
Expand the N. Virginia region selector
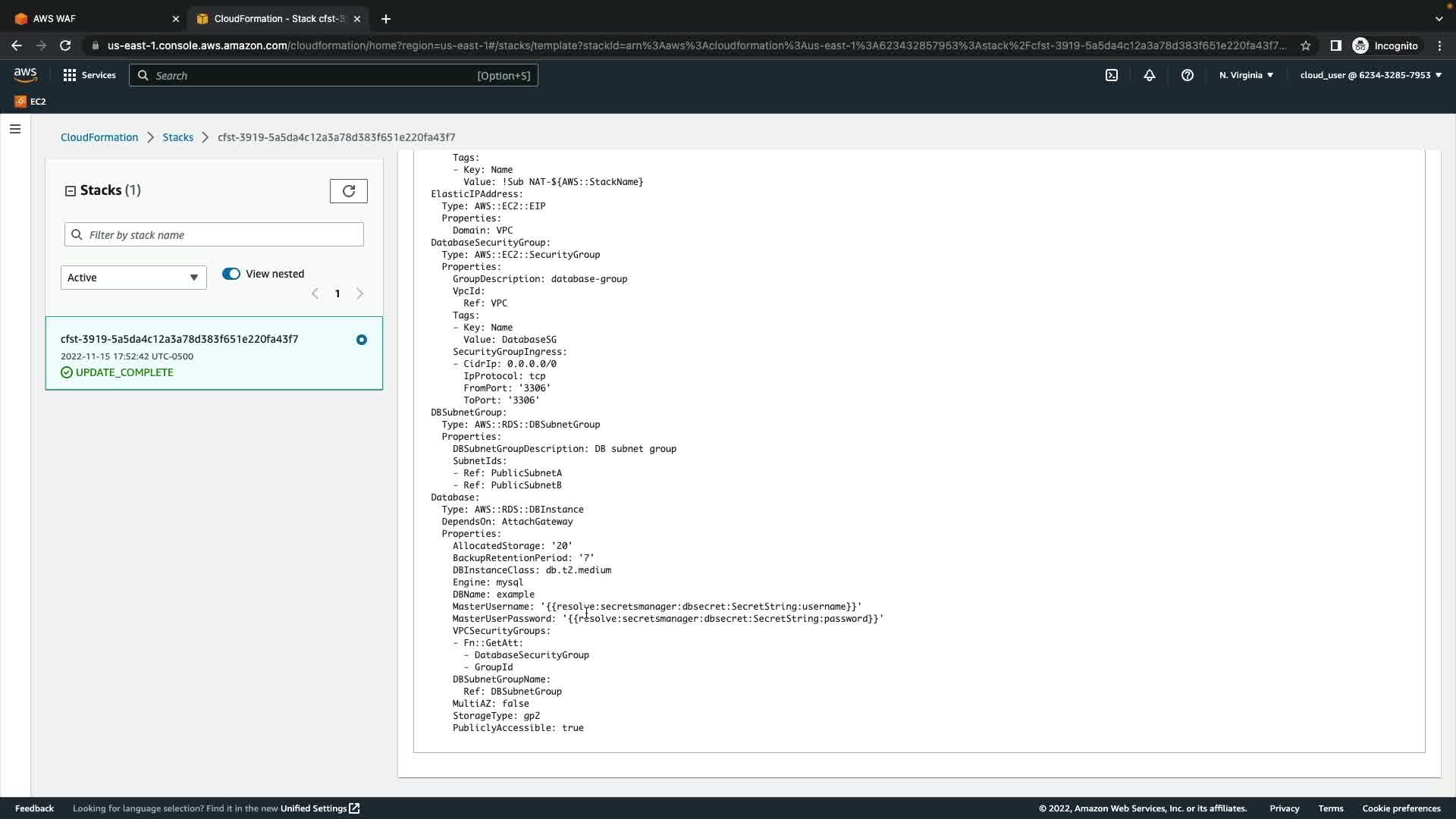1246,75
